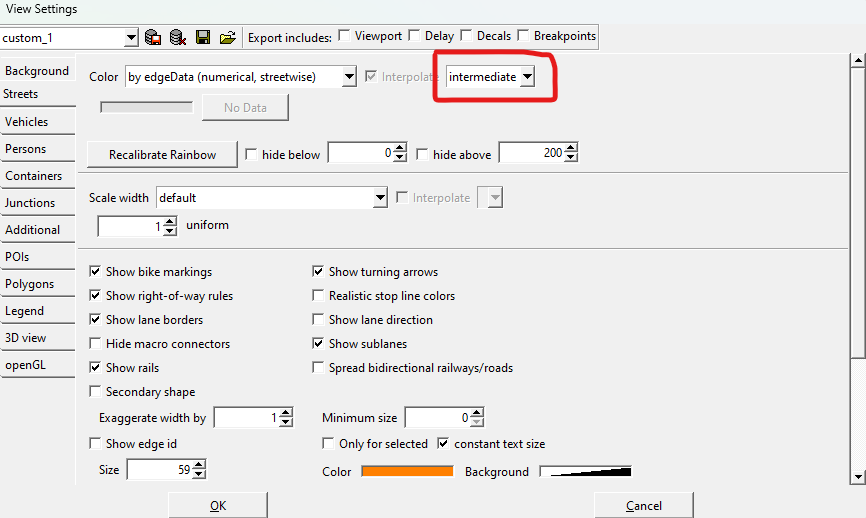Toggle Scale width Interpolate checkbox
This screenshot has width=866, height=518.
point(402,197)
